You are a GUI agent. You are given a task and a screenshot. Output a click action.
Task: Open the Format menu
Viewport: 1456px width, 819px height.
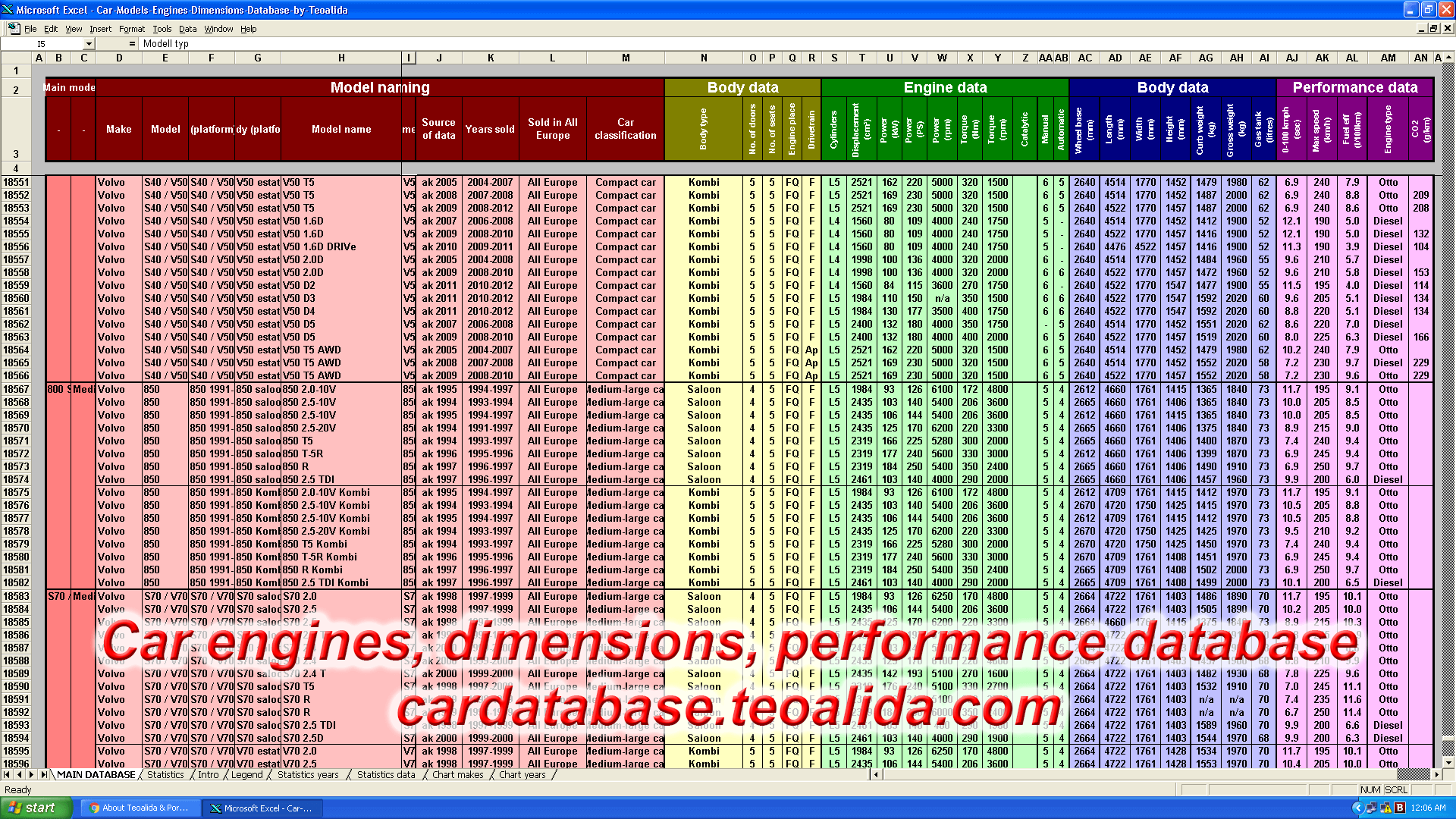pos(132,29)
